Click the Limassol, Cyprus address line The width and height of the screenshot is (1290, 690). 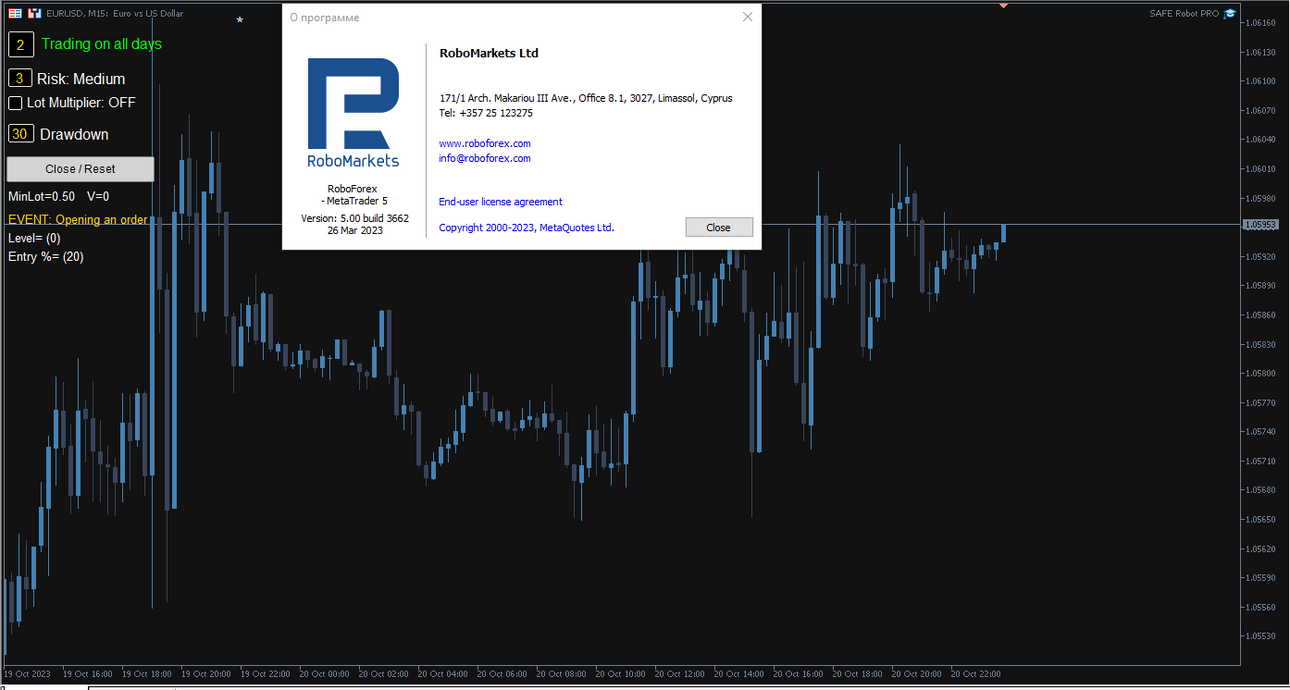586,98
